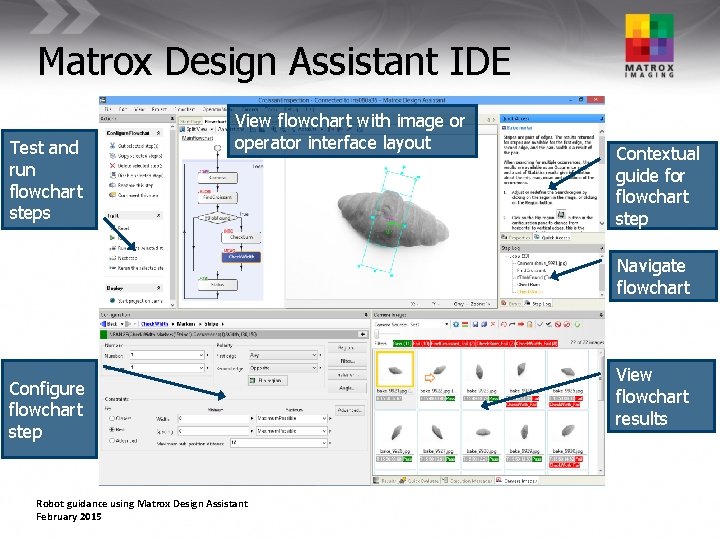The image size is (720, 540).
Task: Switch to the Execution Messages tab
Action: click(468, 481)
